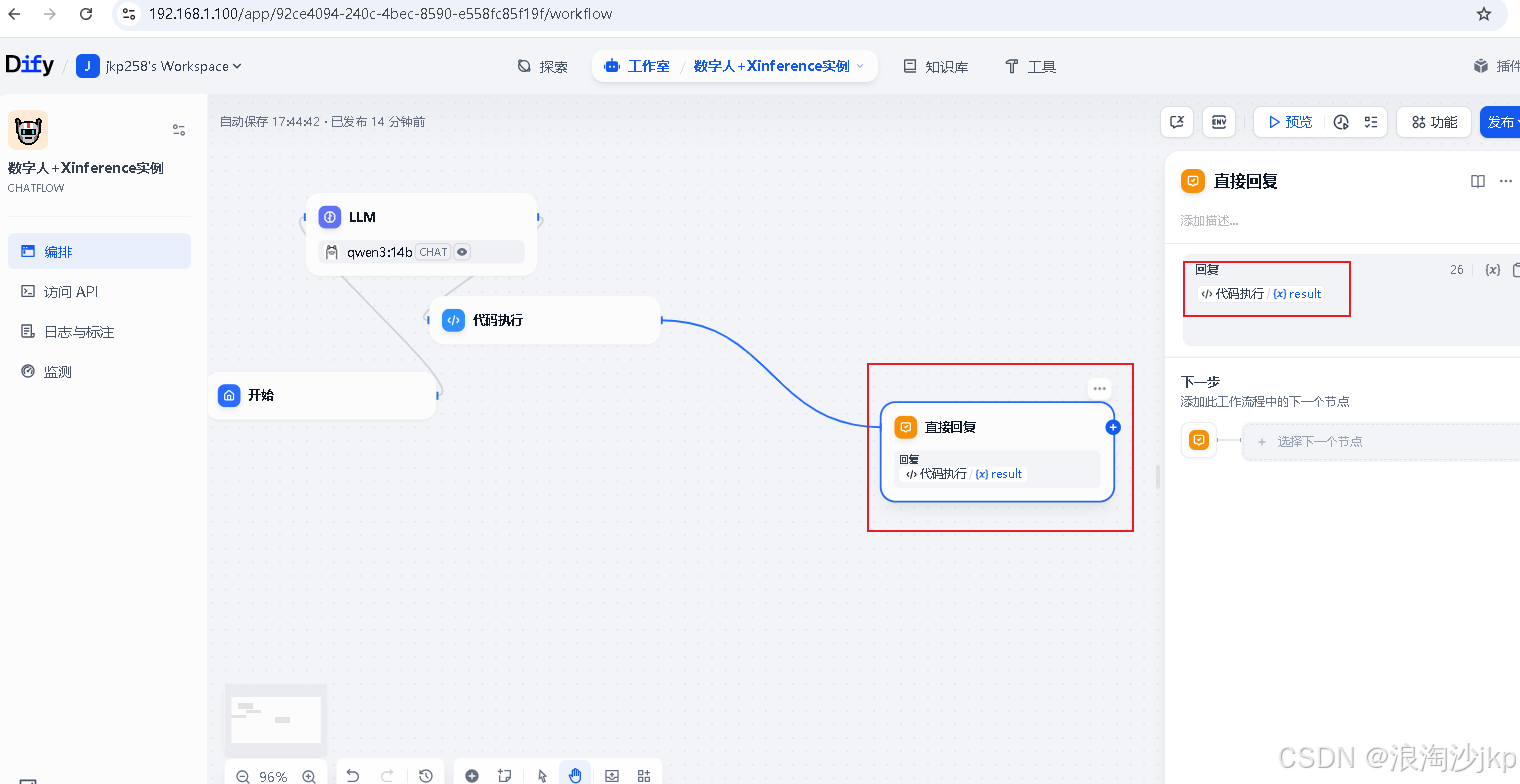Open the run history clock-play icon
The height and width of the screenshot is (784, 1520).
click(x=1342, y=122)
